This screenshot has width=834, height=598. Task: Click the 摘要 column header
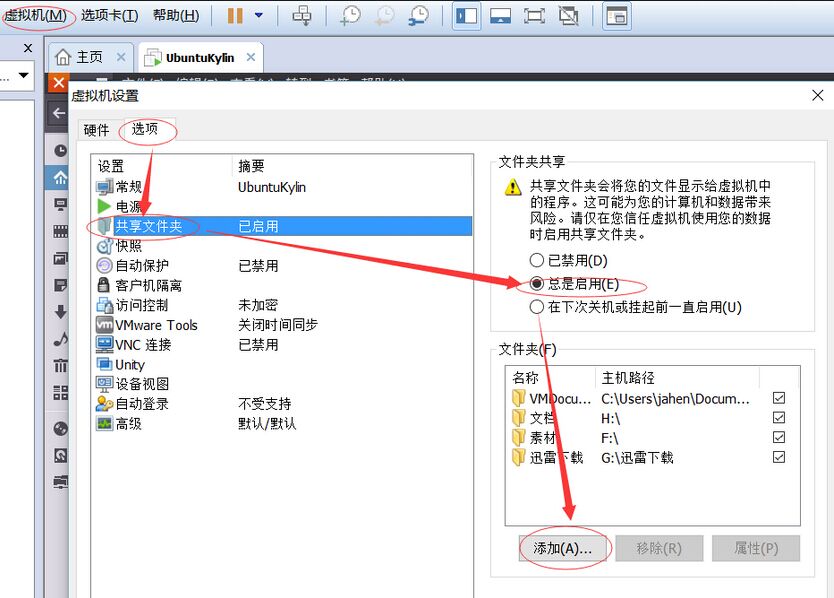tap(352, 166)
